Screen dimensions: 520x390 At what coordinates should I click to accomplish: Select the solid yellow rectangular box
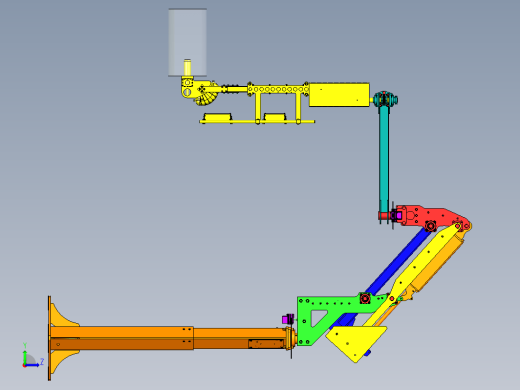(339, 95)
